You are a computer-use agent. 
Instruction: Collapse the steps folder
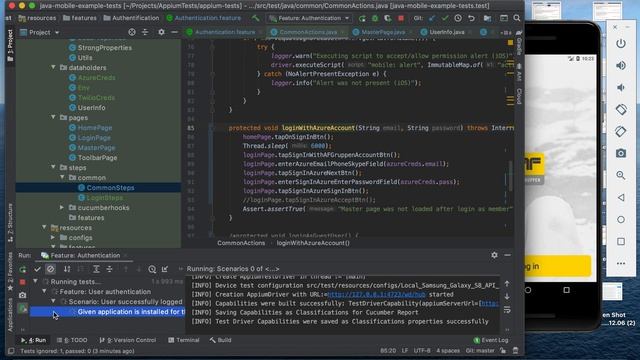click(53, 167)
